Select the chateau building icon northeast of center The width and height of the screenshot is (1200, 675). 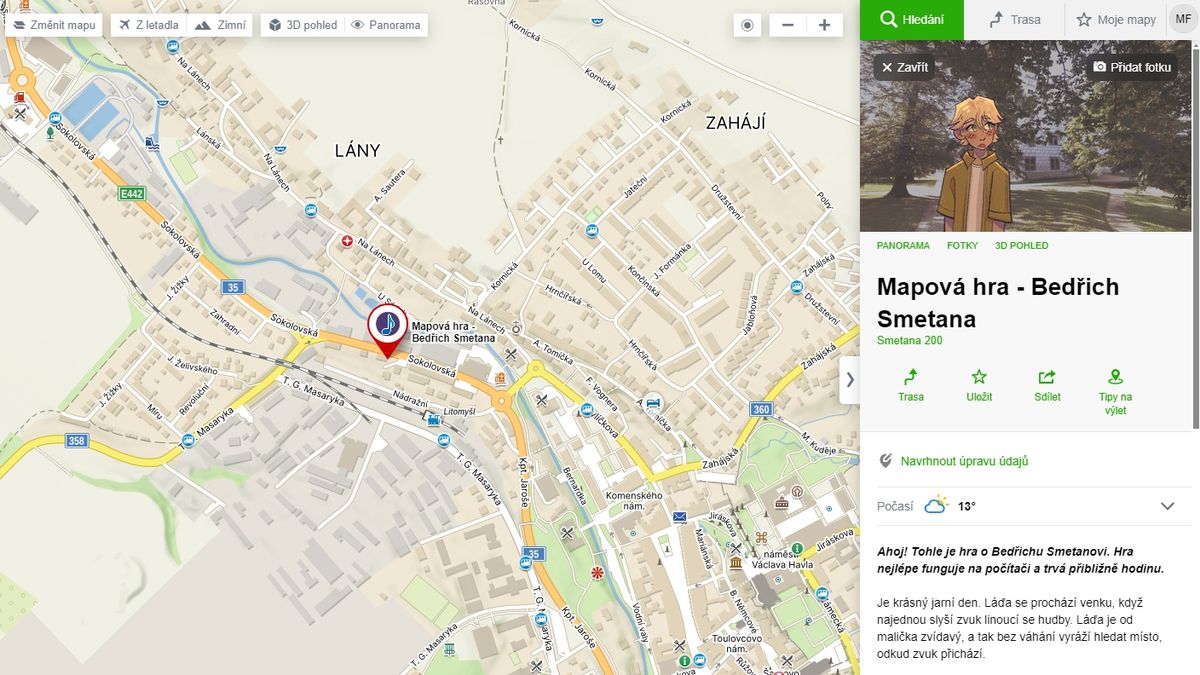tap(782, 503)
